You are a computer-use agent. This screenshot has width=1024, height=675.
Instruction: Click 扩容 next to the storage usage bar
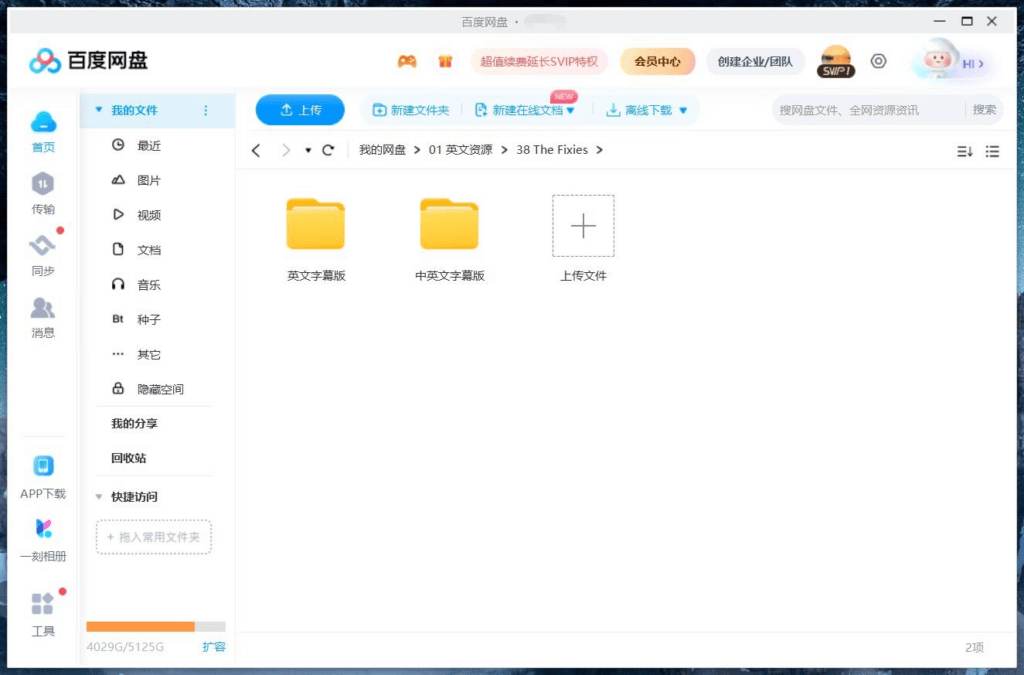click(x=213, y=647)
